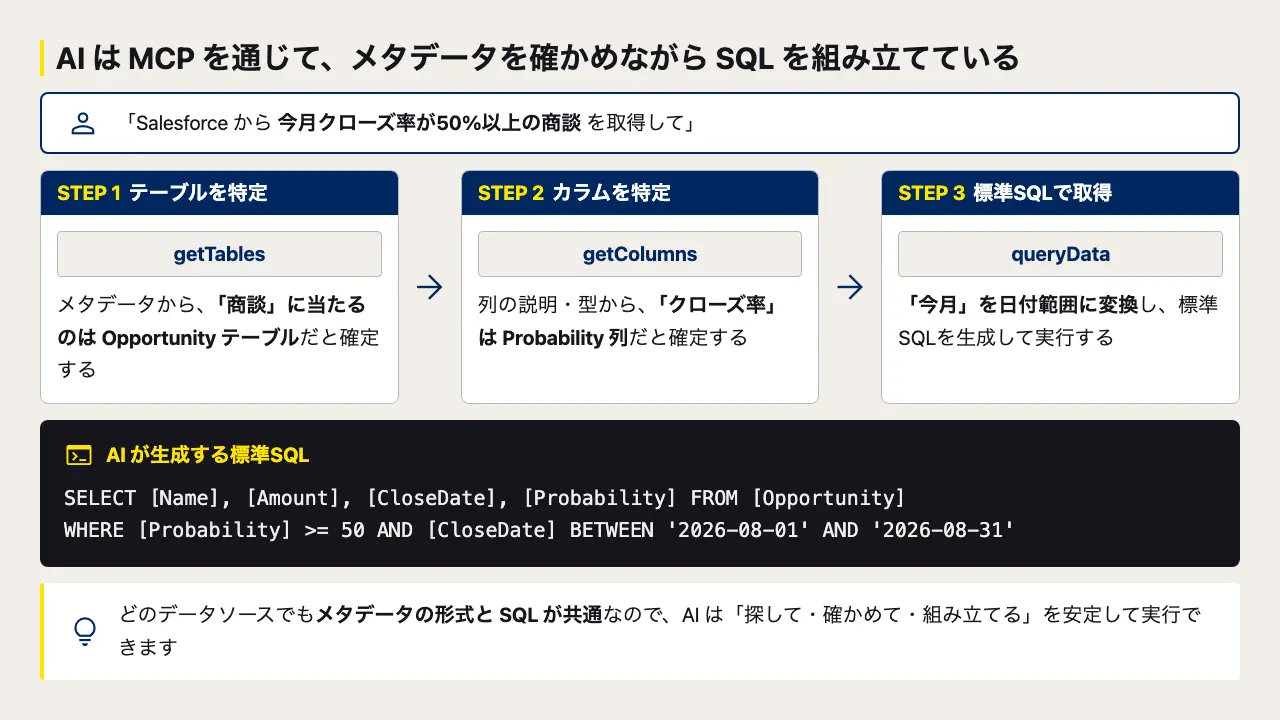Click the user person icon
This screenshot has height=720, width=1280.
(83, 123)
